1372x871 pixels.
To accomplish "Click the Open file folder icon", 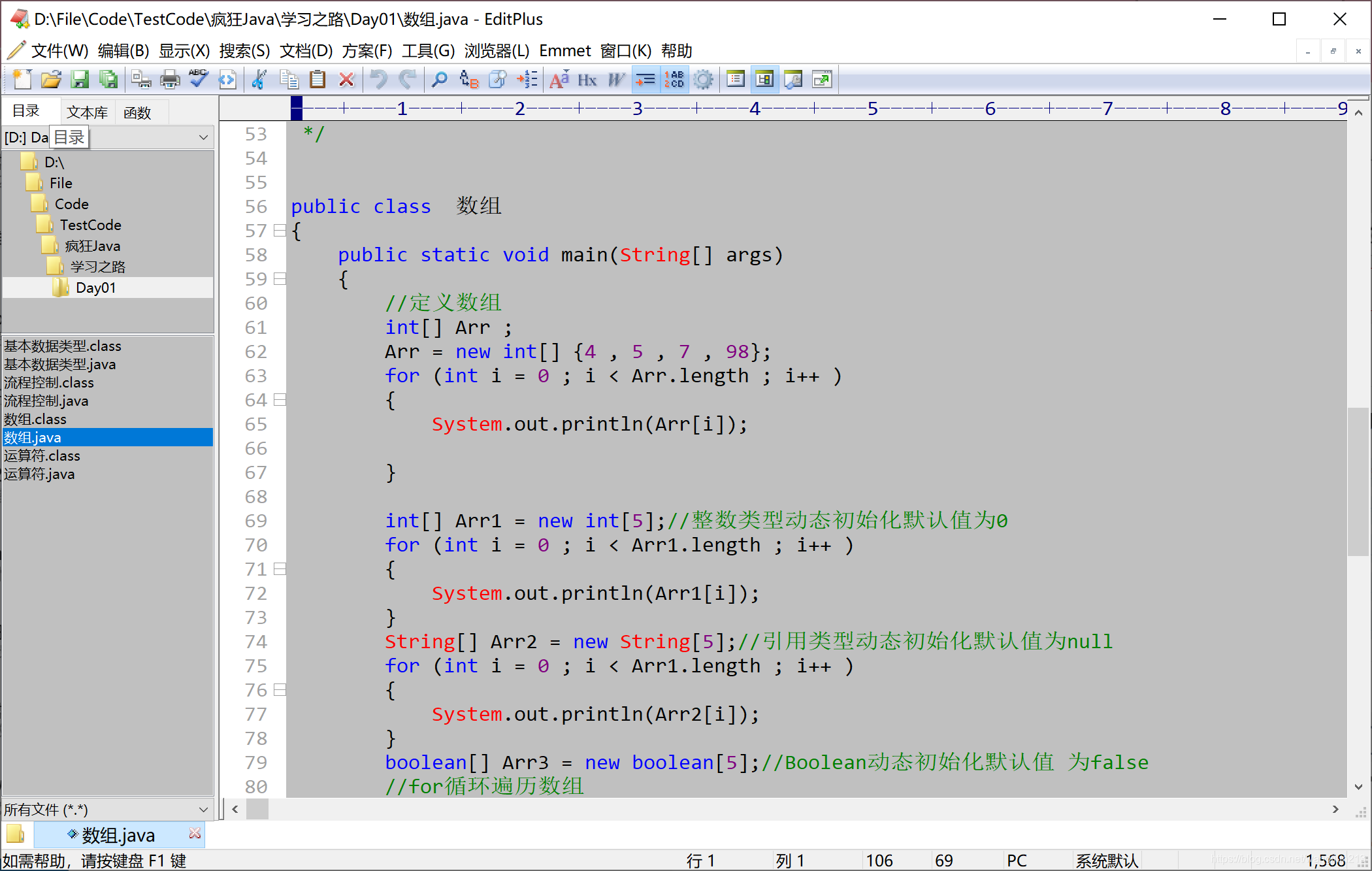I will pos(50,80).
